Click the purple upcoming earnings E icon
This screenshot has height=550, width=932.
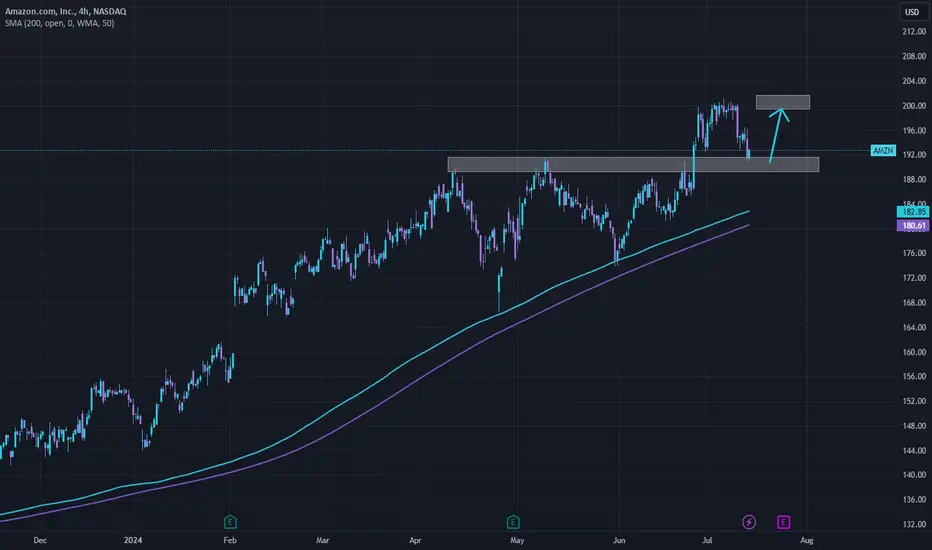click(783, 522)
